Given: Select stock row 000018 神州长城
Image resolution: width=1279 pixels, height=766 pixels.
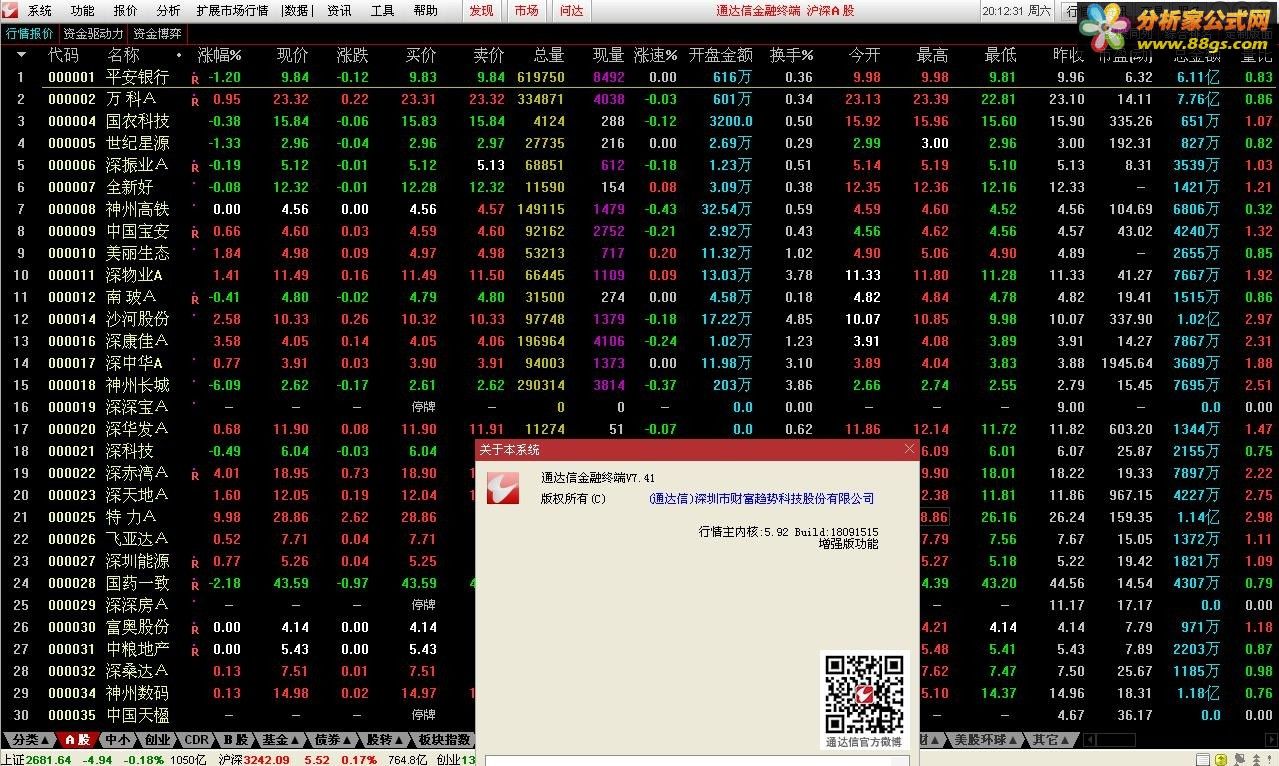Looking at the screenshot, I should coord(639,385).
